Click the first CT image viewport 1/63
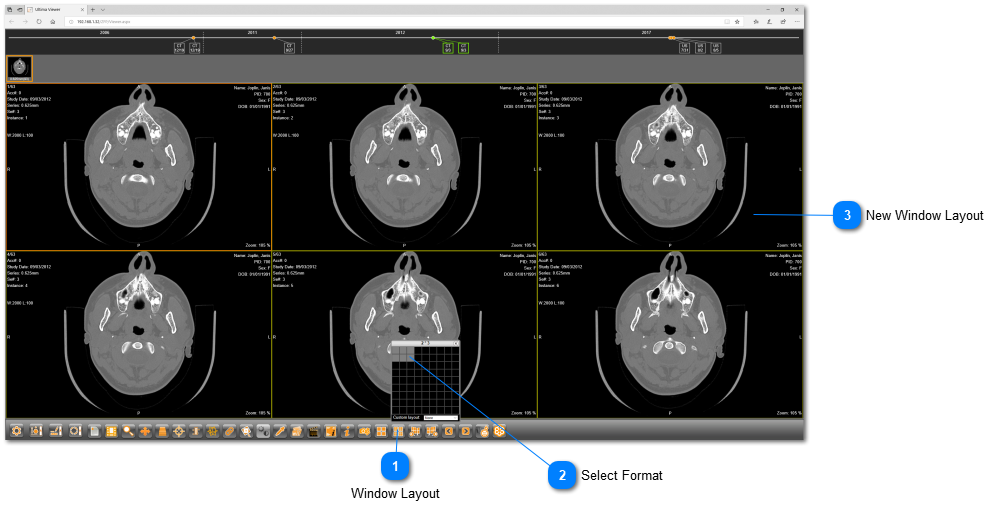The height and width of the screenshot is (517, 1000). coord(138,166)
